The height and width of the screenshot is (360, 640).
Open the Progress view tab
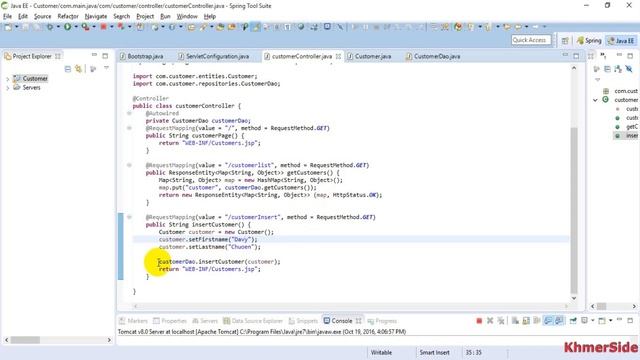coord(382,321)
